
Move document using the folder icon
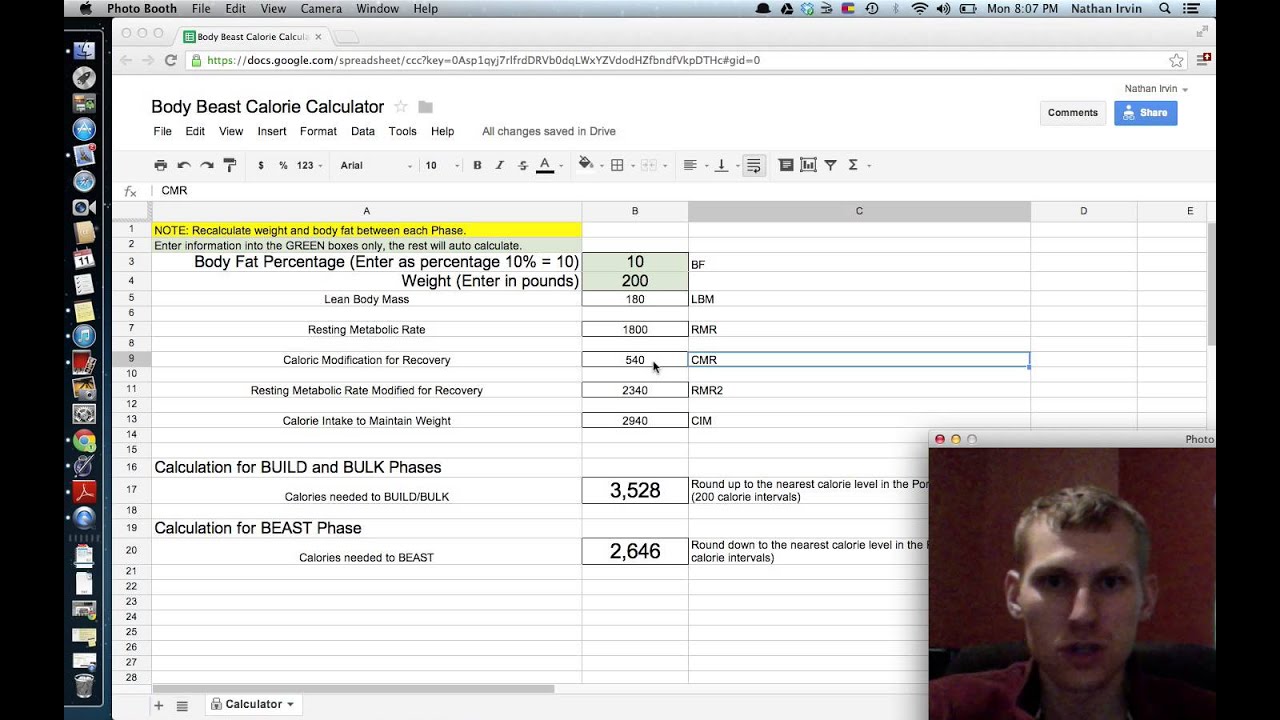pos(425,107)
